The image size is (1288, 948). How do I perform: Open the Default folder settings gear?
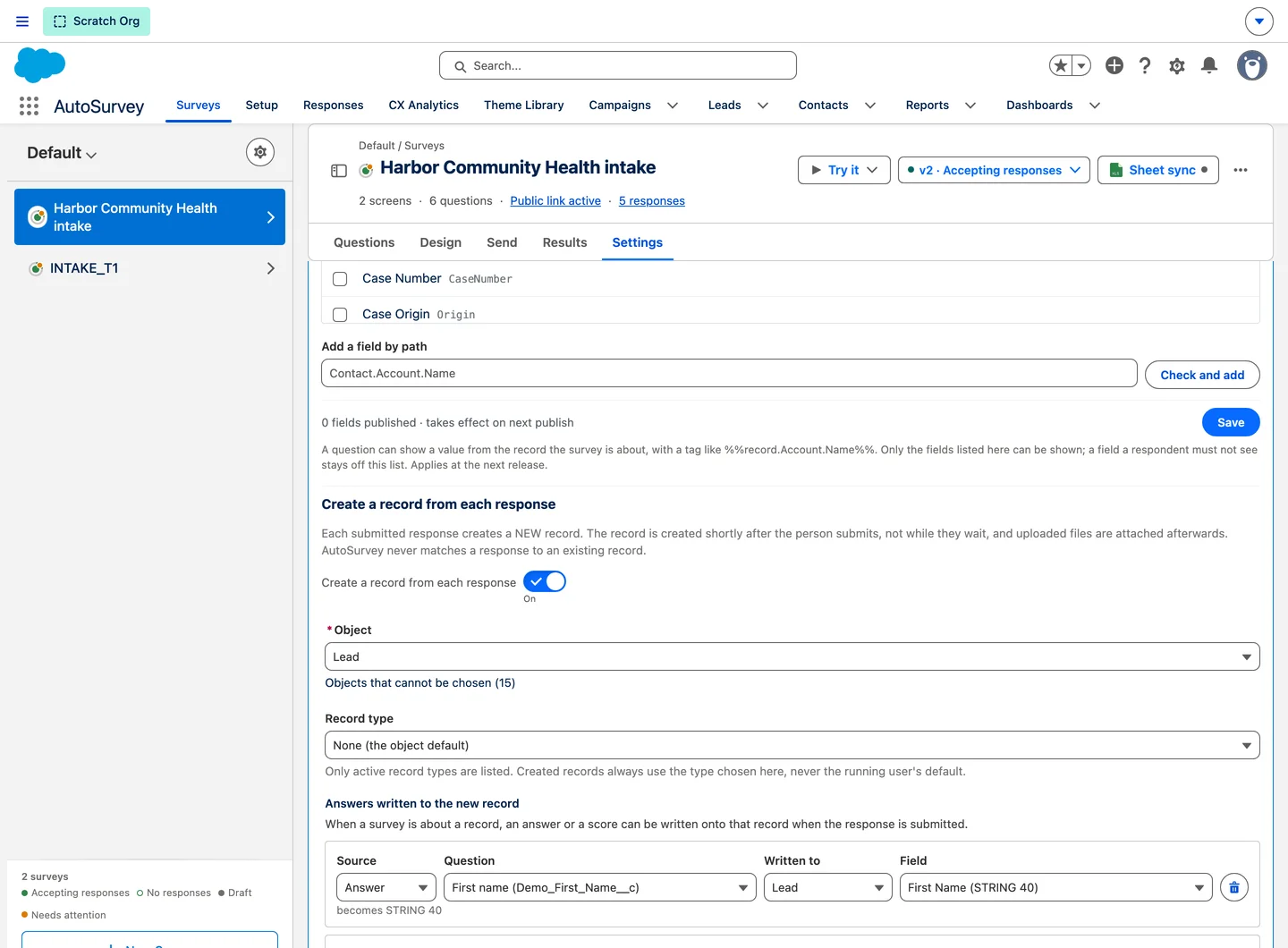coord(260,152)
